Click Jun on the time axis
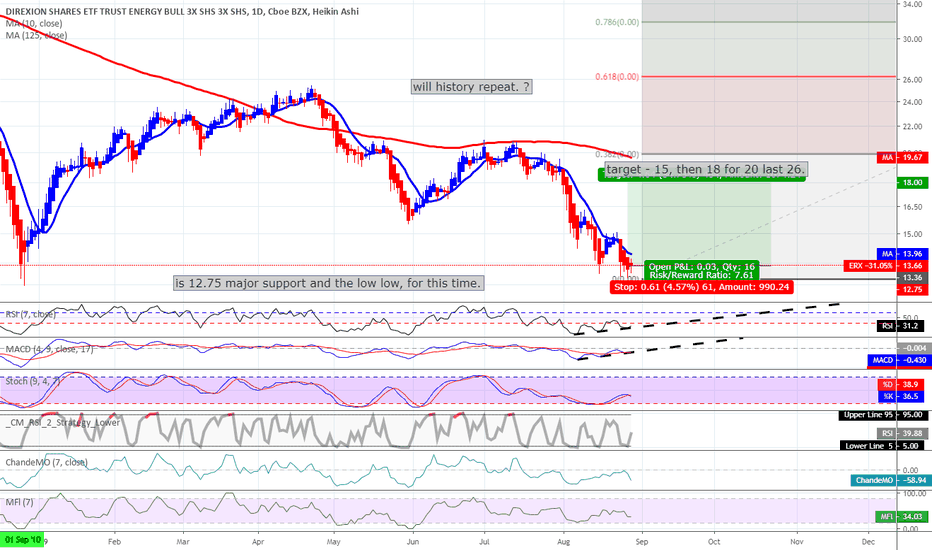932x550 pixels. point(413,542)
